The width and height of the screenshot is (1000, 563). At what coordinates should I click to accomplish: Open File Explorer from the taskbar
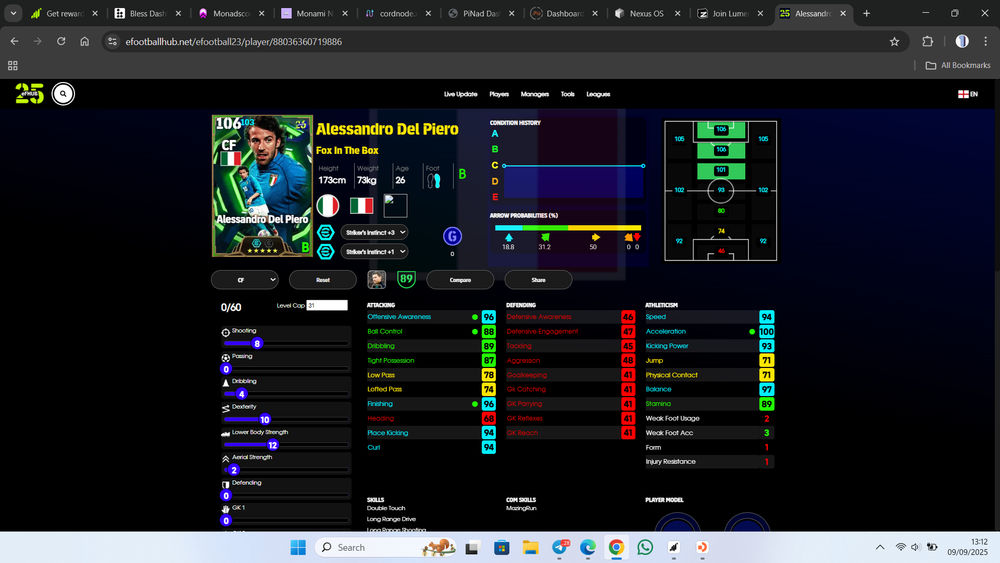[530, 547]
